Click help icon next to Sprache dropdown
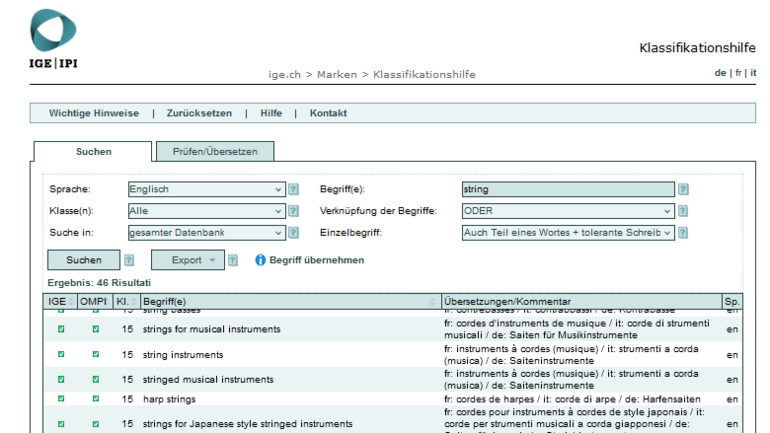The height and width of the screenshot is (433, 770). coord(293,189)
